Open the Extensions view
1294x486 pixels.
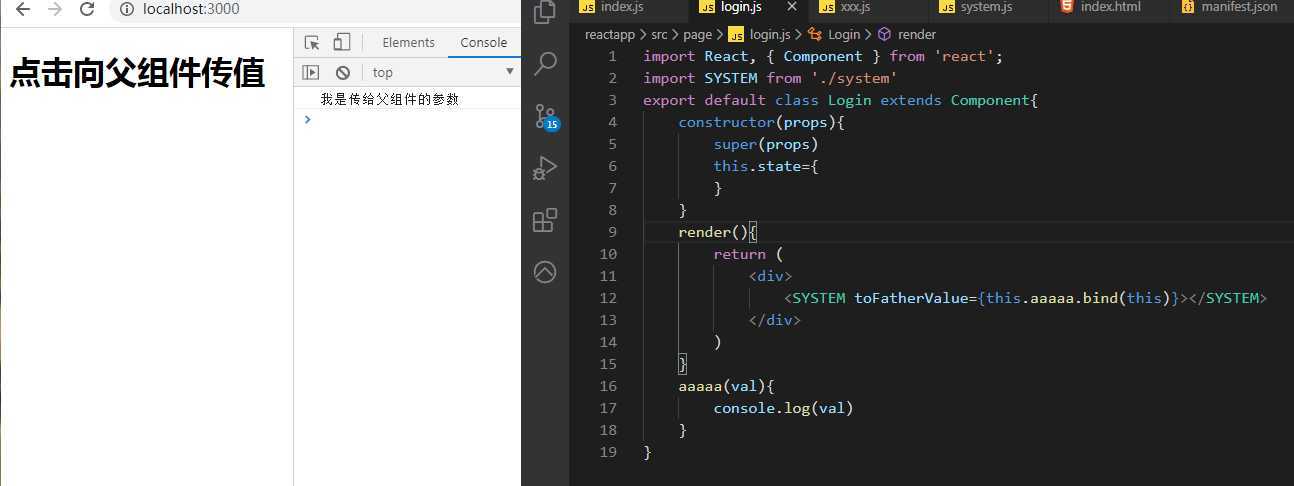545,220
